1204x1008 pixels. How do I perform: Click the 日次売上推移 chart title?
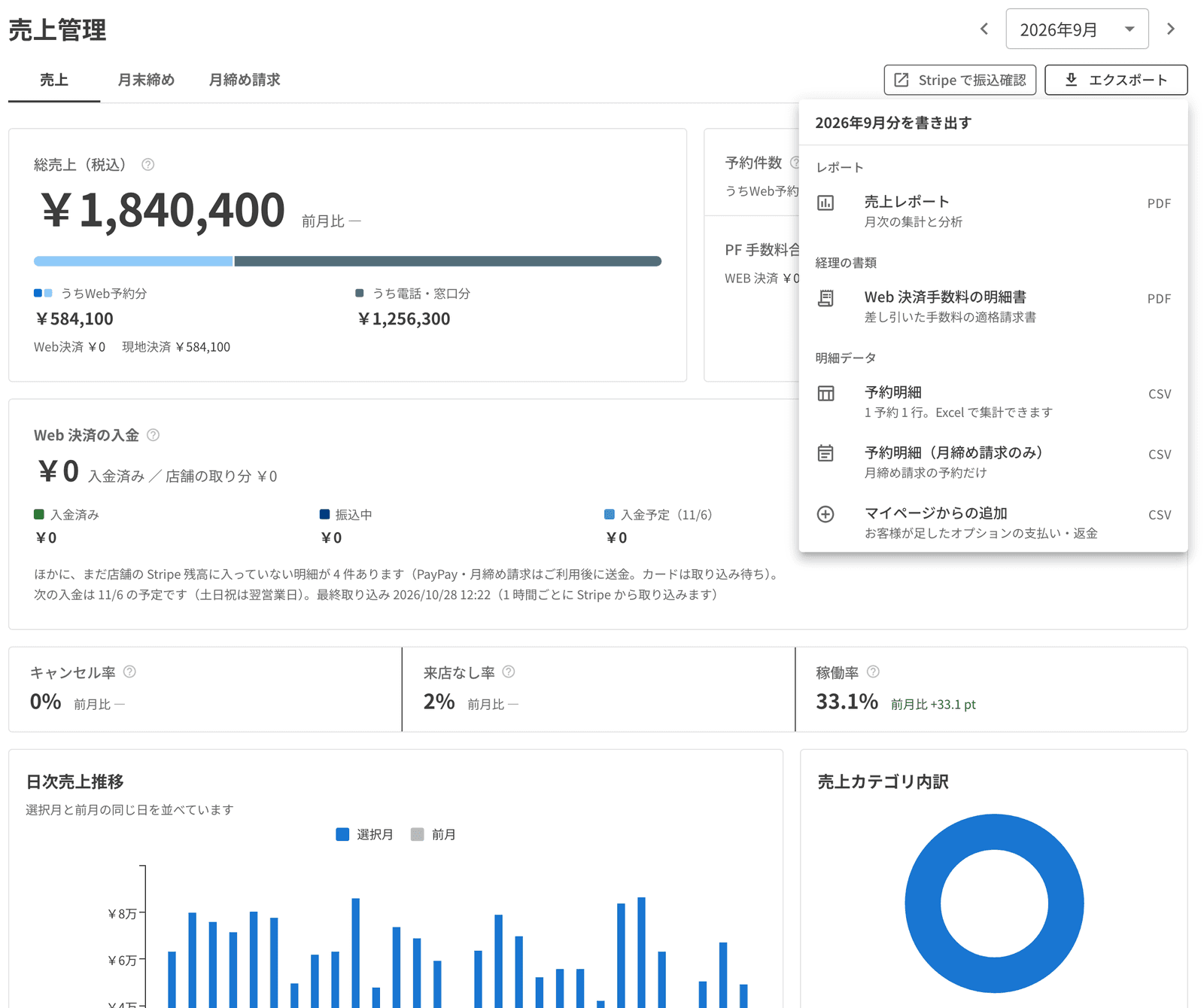click(x=74, y=781)
